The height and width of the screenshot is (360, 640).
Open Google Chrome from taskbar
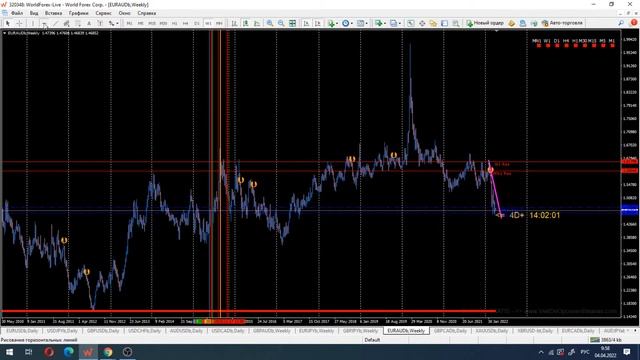(108, 352)
